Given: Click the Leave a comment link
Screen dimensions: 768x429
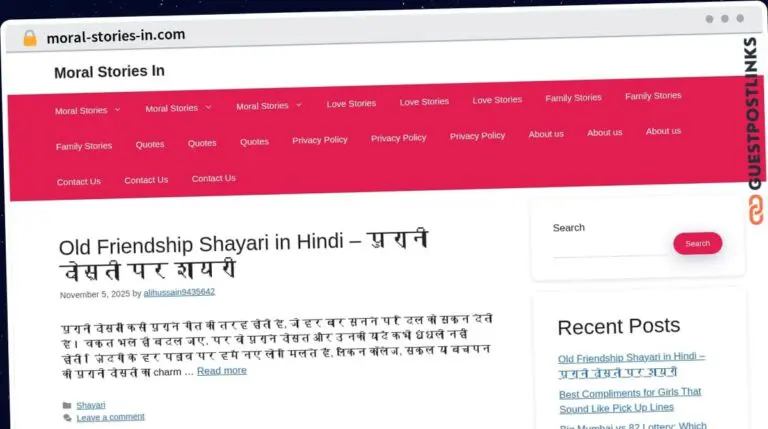Looking at the screenshot, I should (110, 417).
